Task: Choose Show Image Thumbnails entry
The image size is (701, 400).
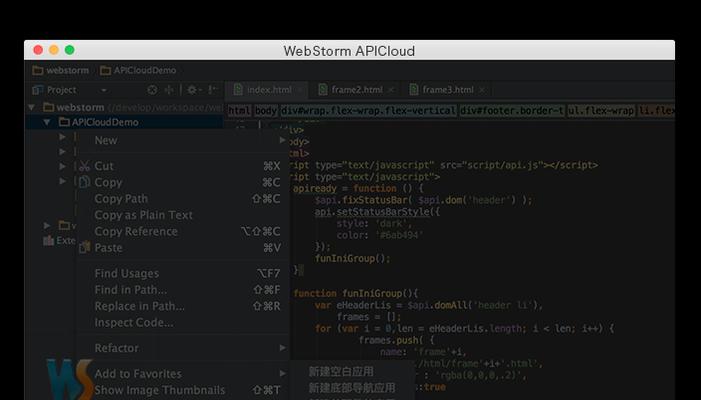Action: point(183,390)
